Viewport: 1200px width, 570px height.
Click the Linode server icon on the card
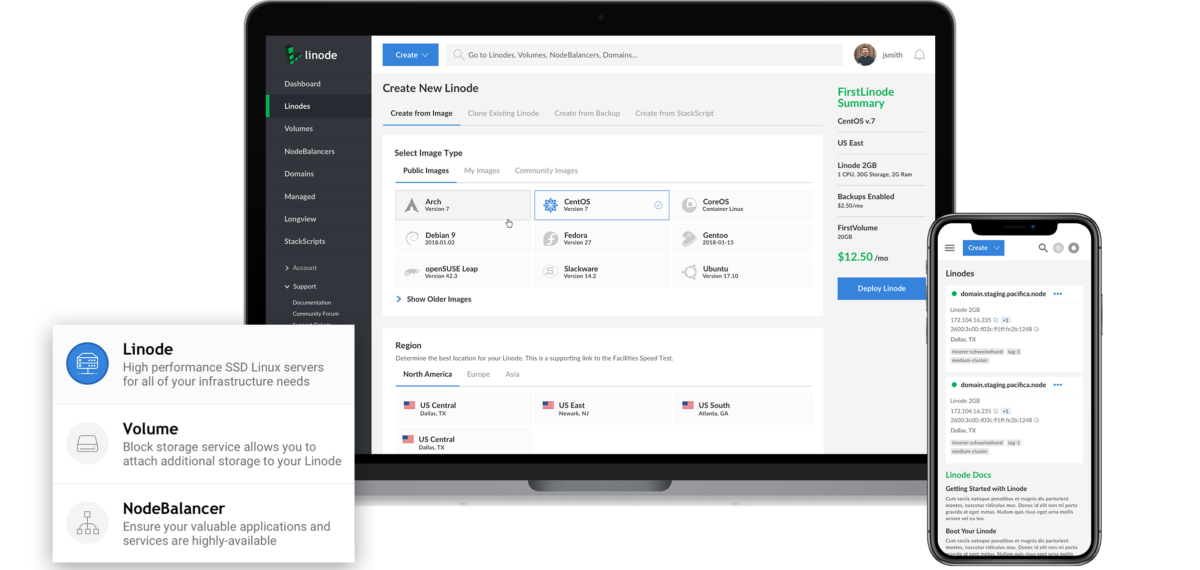(x=87, y=363)
